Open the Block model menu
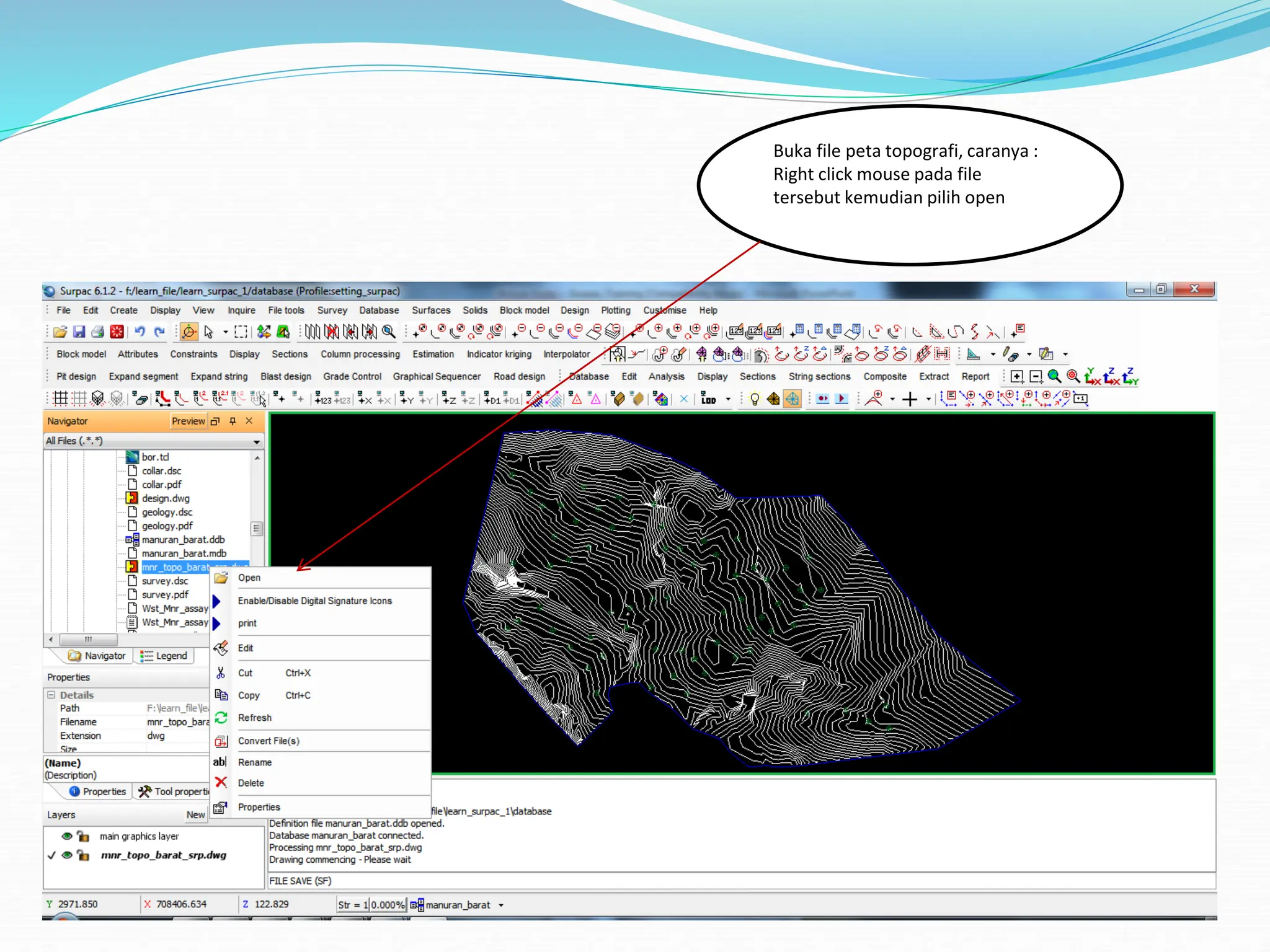The height and width of the screenshot is (952, 1270). coord(524,310)
